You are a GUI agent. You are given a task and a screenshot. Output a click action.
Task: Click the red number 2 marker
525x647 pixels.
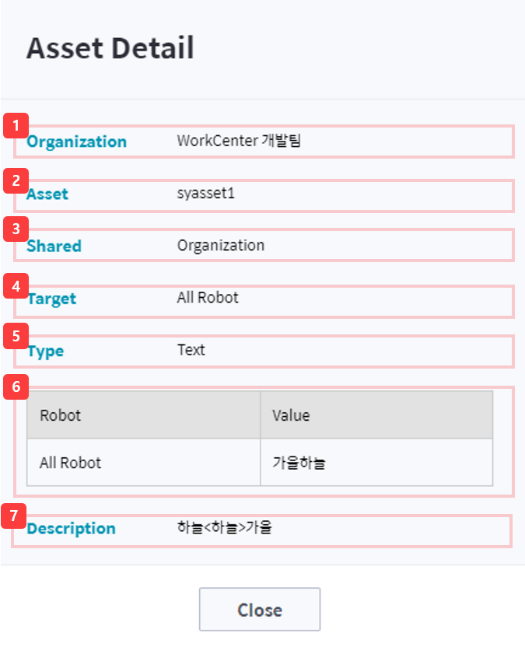[16, 181]
